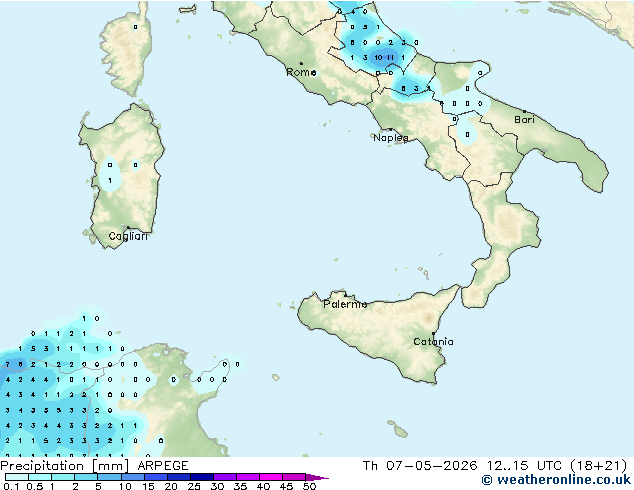Viewport: 634px width, 490px height.
Task: Pick the legend swatch between 20 and 25
Action: point(179,477)
